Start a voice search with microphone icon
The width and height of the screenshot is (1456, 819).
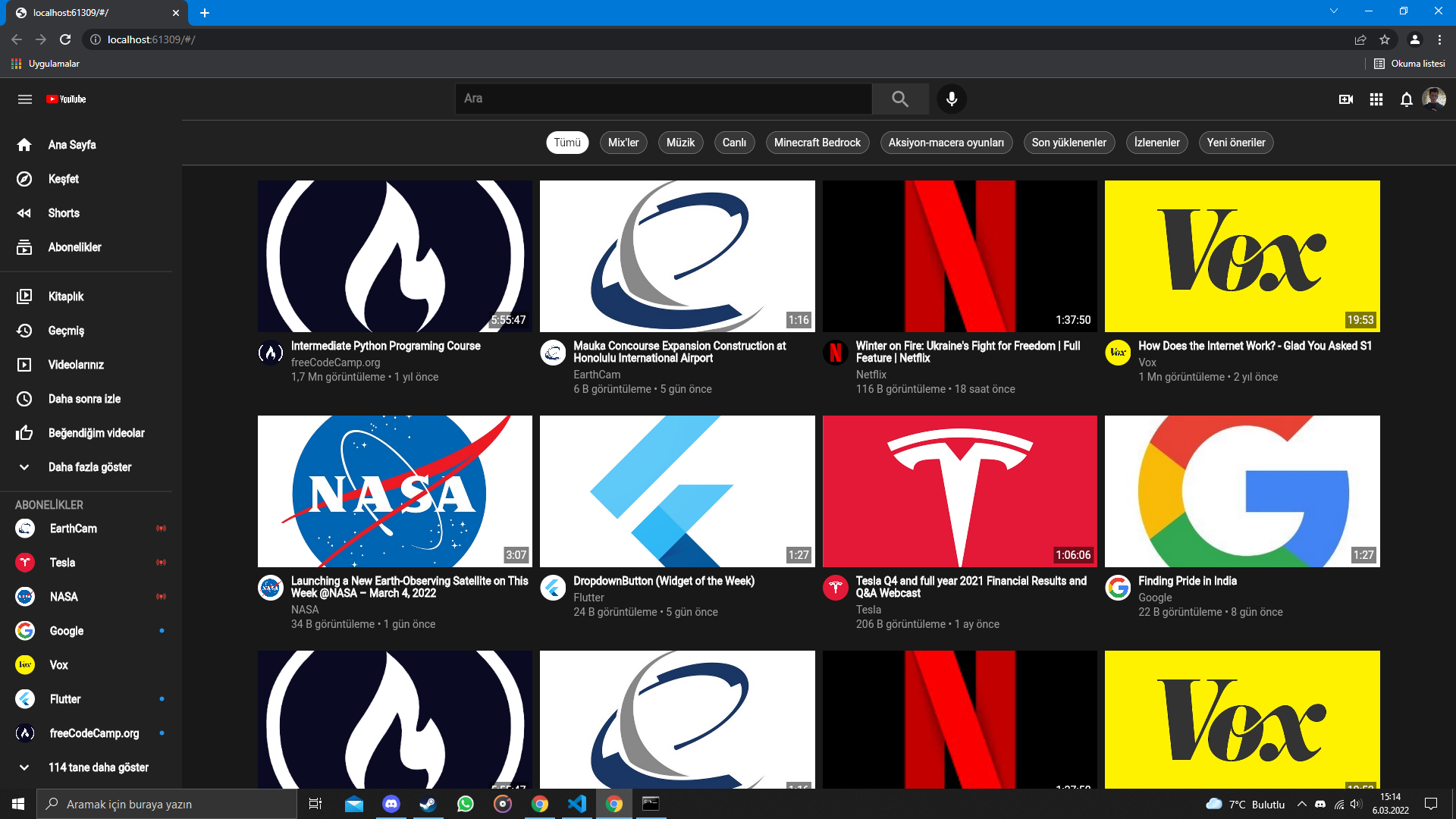pos(952,99)
